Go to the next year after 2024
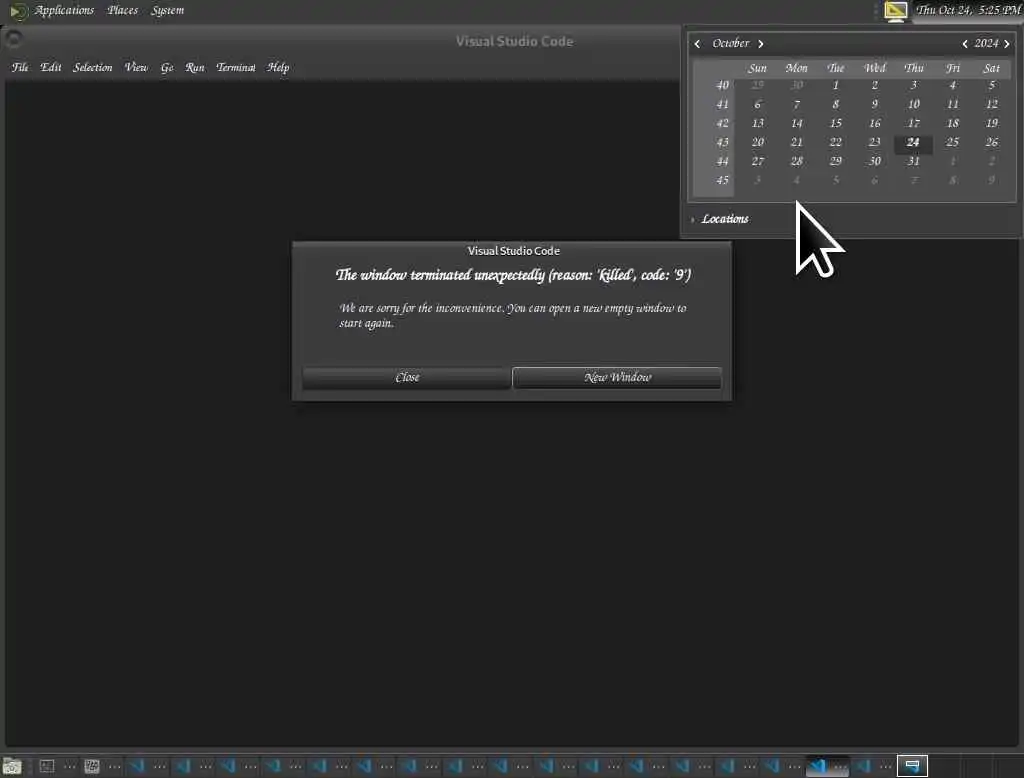Viewport: 1024px width, 778px height. (1006, 44)
